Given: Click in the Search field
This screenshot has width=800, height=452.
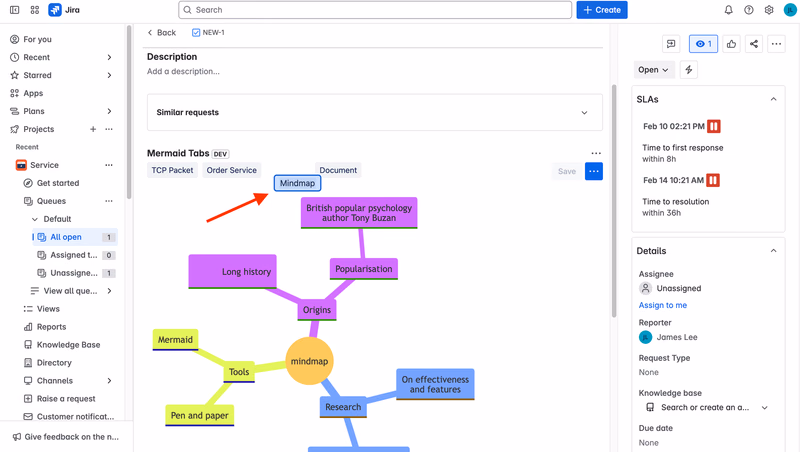Looking at the screenshot, I should tap(375, 10).
